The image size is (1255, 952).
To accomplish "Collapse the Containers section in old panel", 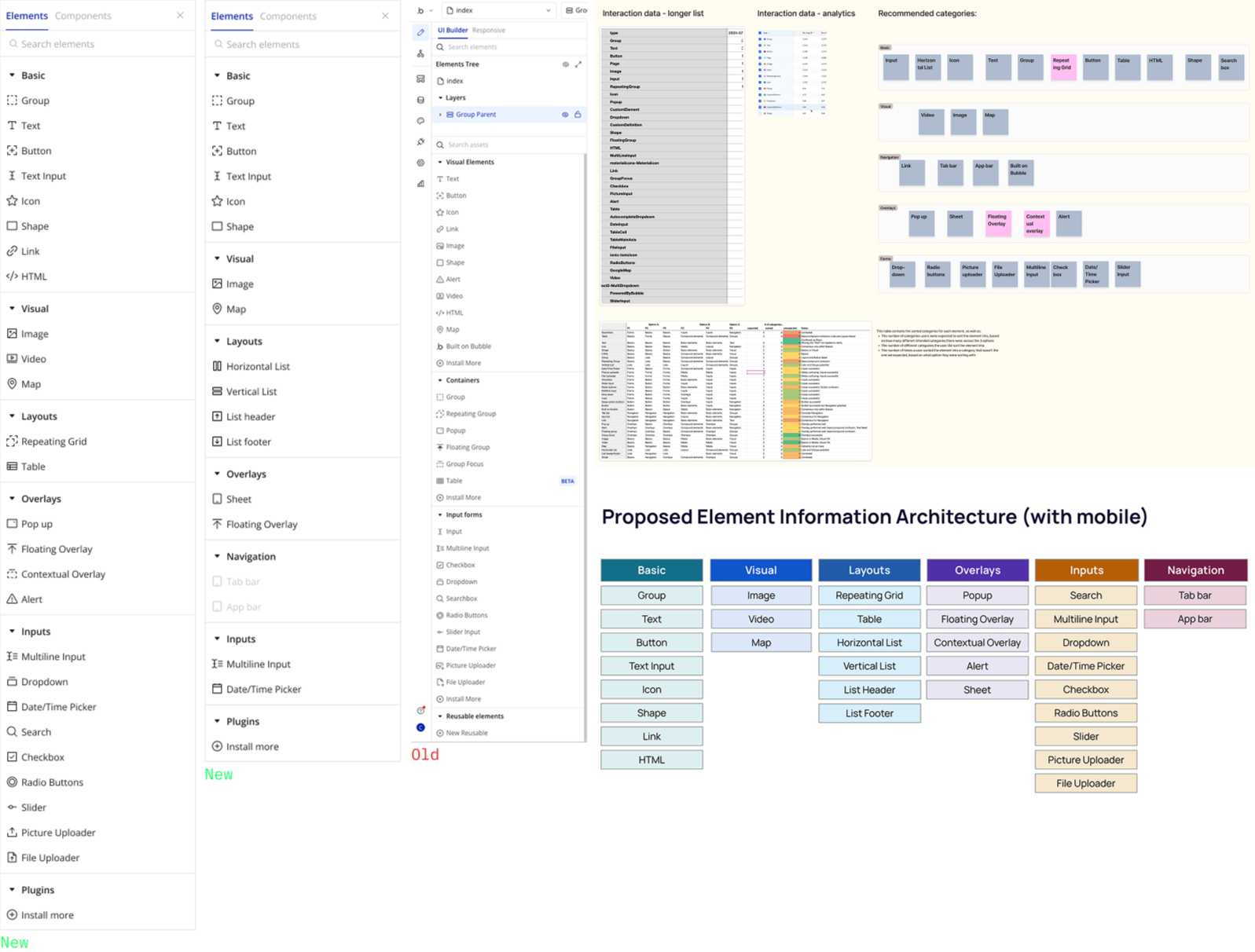I will [440, 380].
